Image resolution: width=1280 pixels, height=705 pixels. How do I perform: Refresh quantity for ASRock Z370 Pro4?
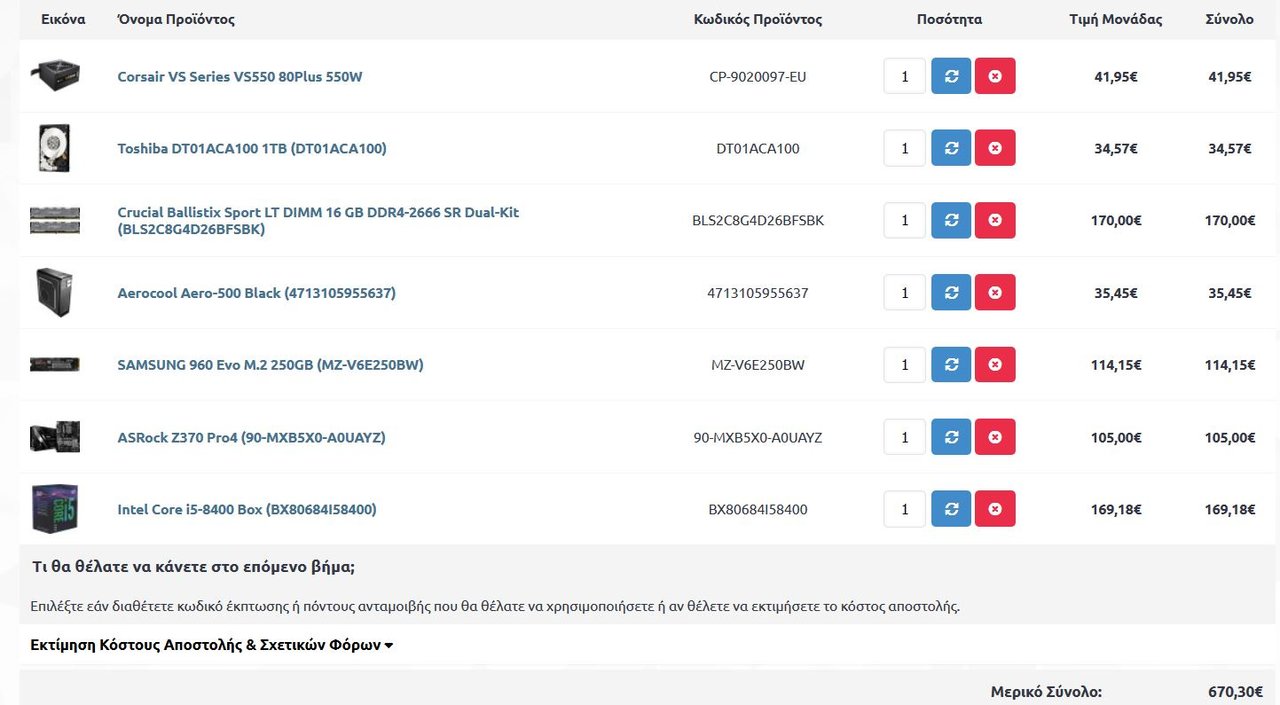951,437
